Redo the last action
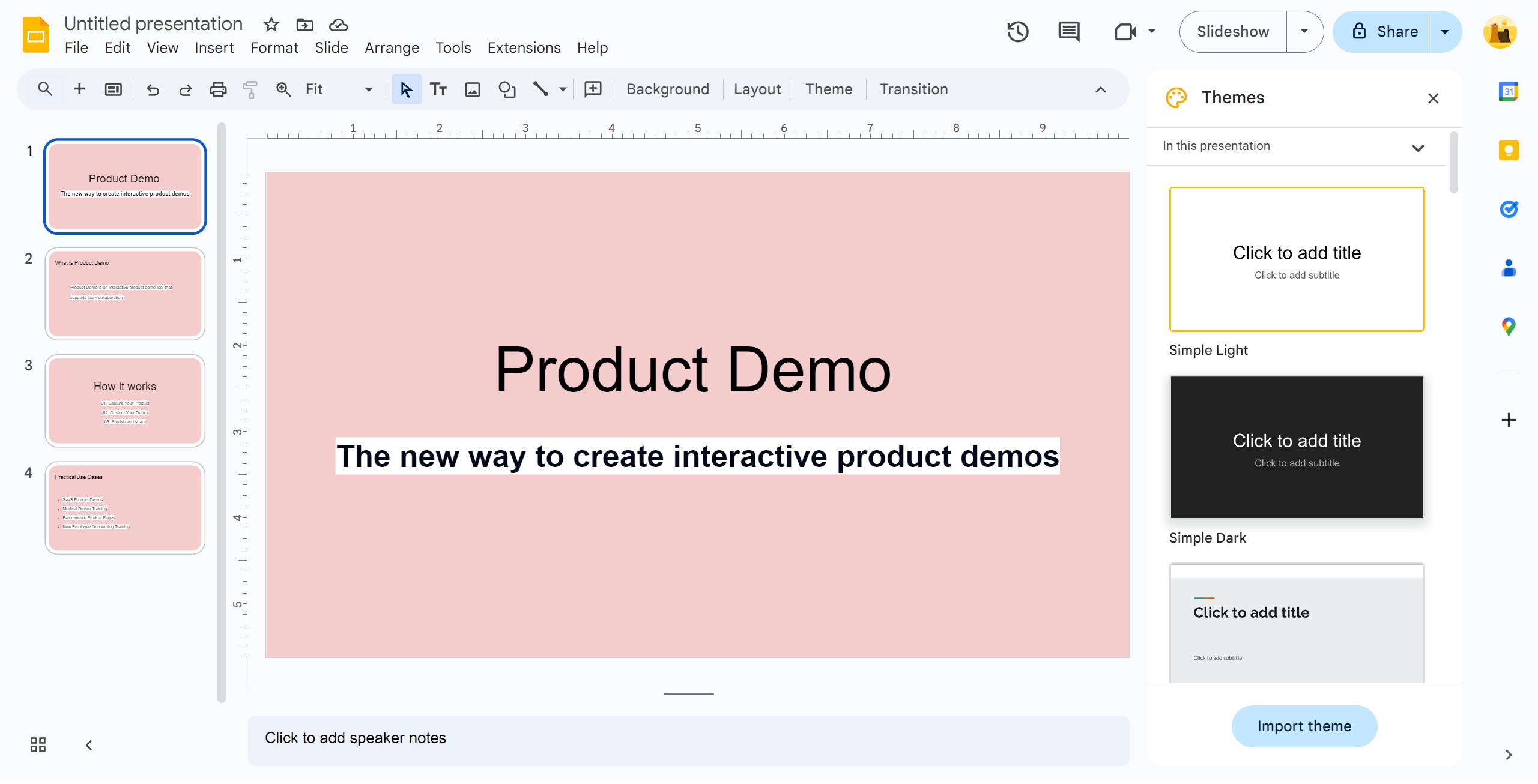1538x784 pixels. coord(185,89)
